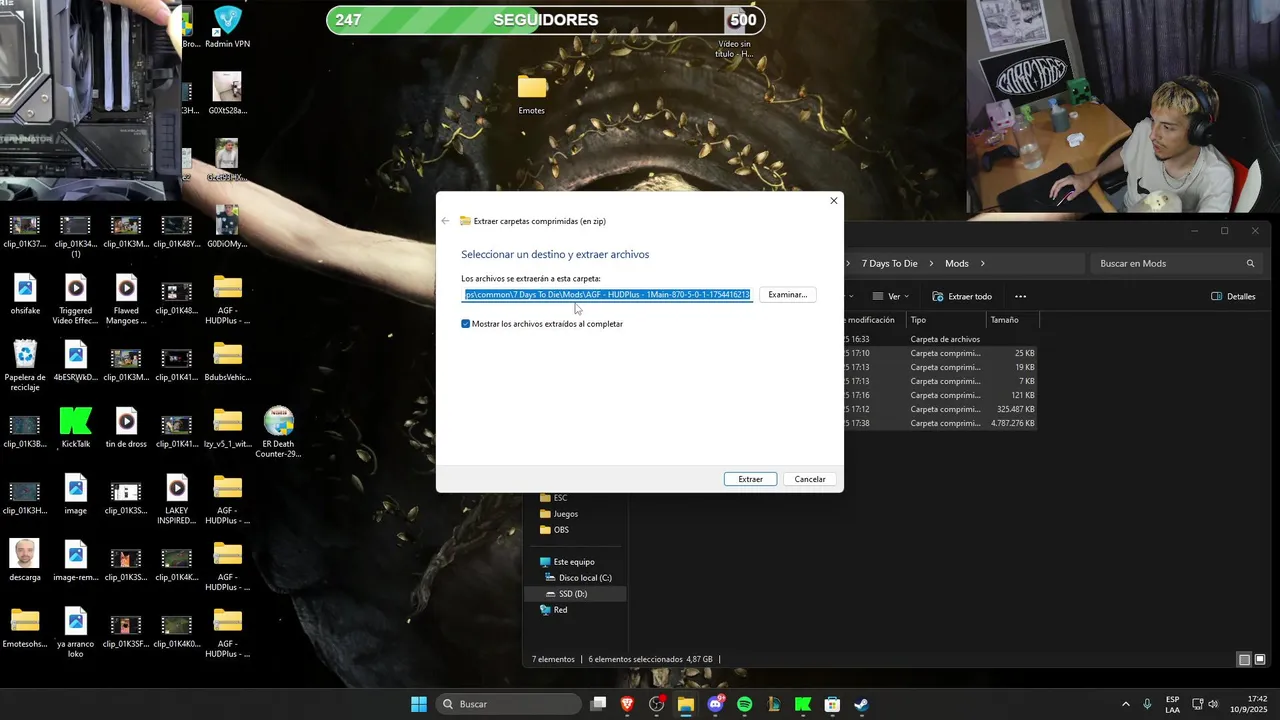Expand the chevron between 7 Days To Die and Mods
Viewport: 1280px width, 720px height.
(931, 264)
